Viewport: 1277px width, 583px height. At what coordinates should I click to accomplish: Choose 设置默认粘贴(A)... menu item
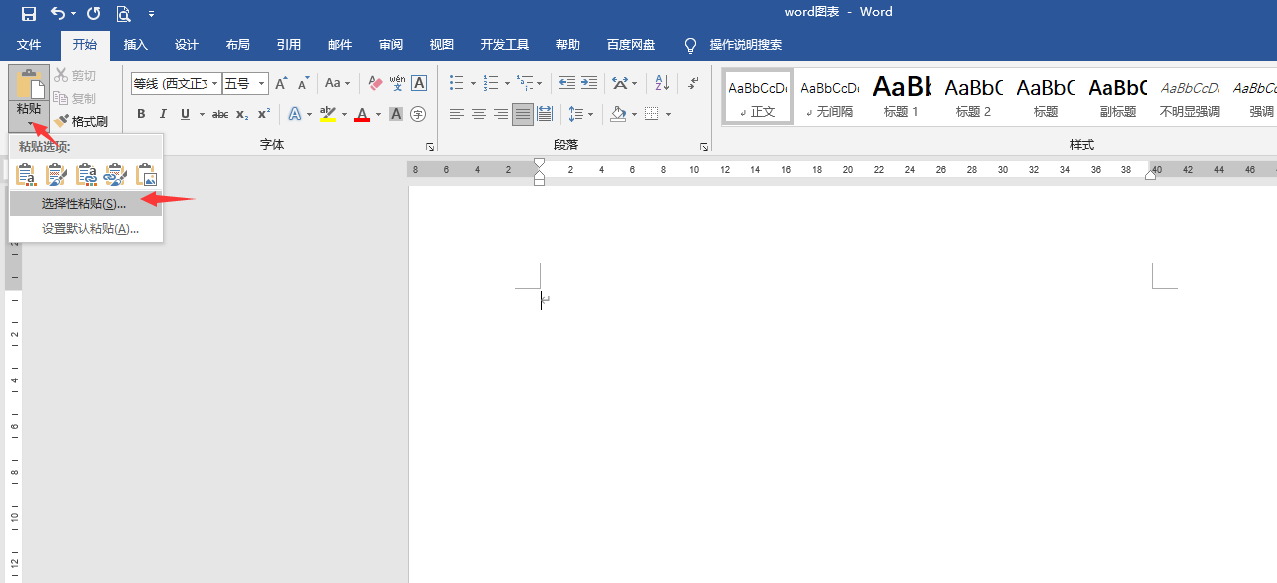[x=85, y=229]
